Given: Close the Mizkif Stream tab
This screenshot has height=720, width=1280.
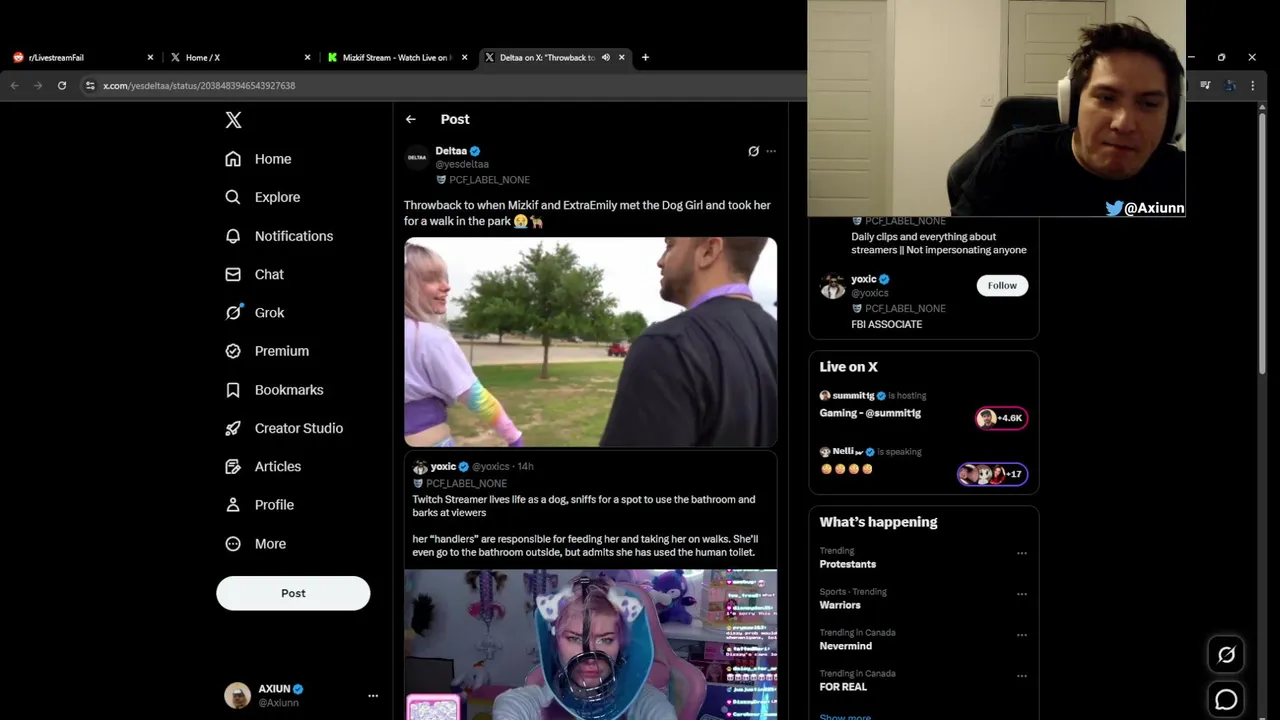Looking at the screenshot, I should coord(464,58).
